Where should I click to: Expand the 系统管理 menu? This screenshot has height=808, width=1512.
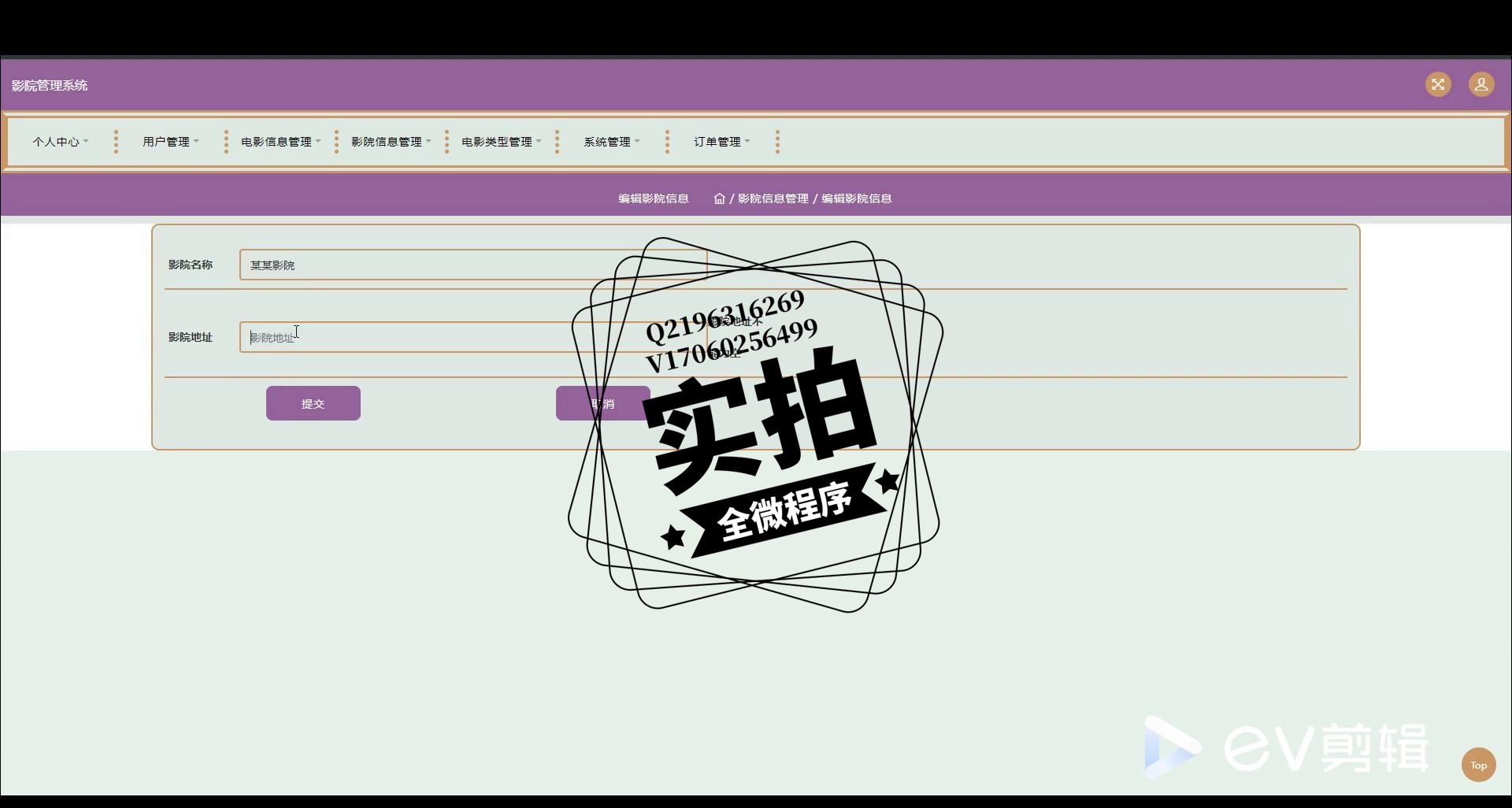tap(612, 142)
